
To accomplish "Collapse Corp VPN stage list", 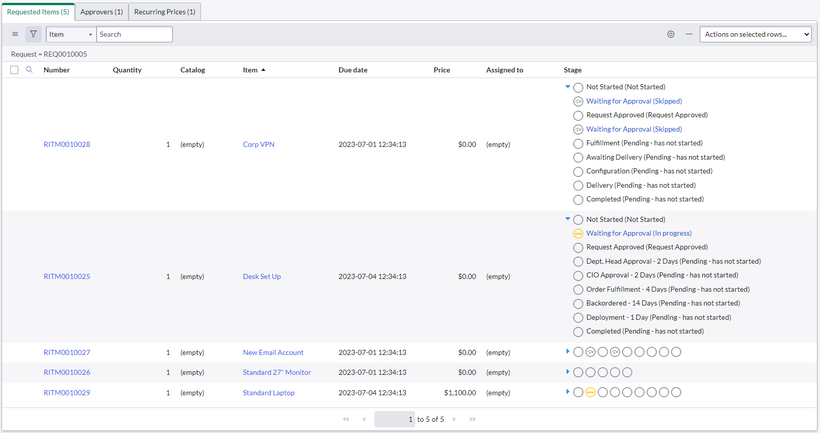I will 567,87.
